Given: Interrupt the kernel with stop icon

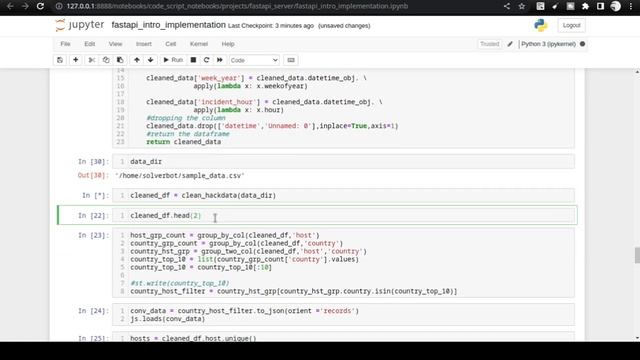Looking at the screenshot, I should (x=193, y=60).
